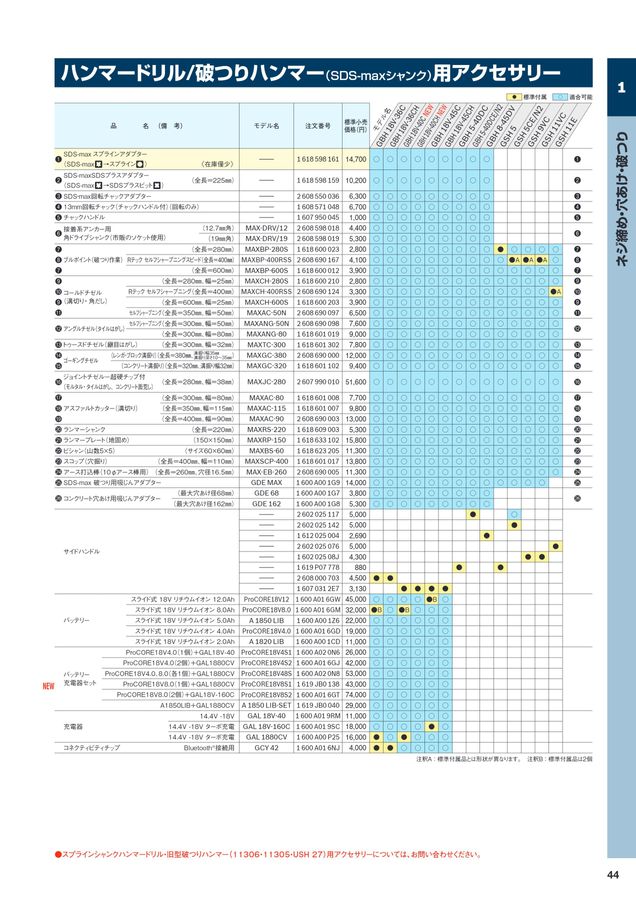636x900 pixels.
Task: Click the 注文番号 column header
Action: point(318,126)
